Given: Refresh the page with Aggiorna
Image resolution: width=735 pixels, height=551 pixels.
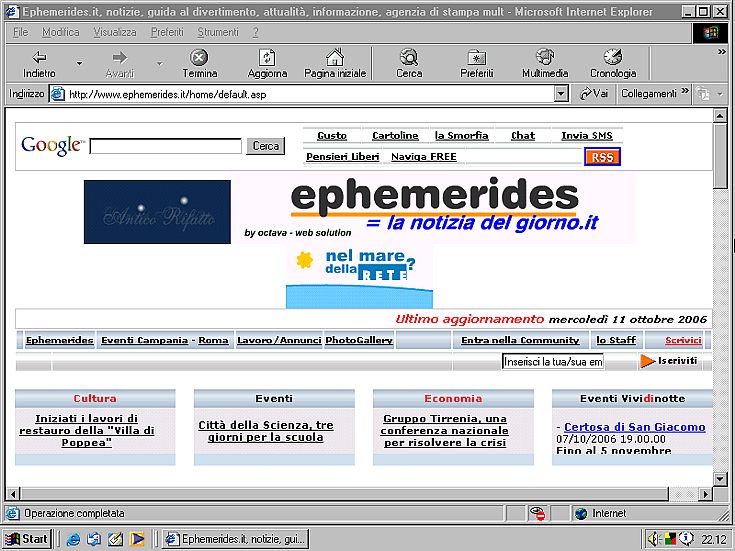Looking at the screenshot, I should pos(267,64).
